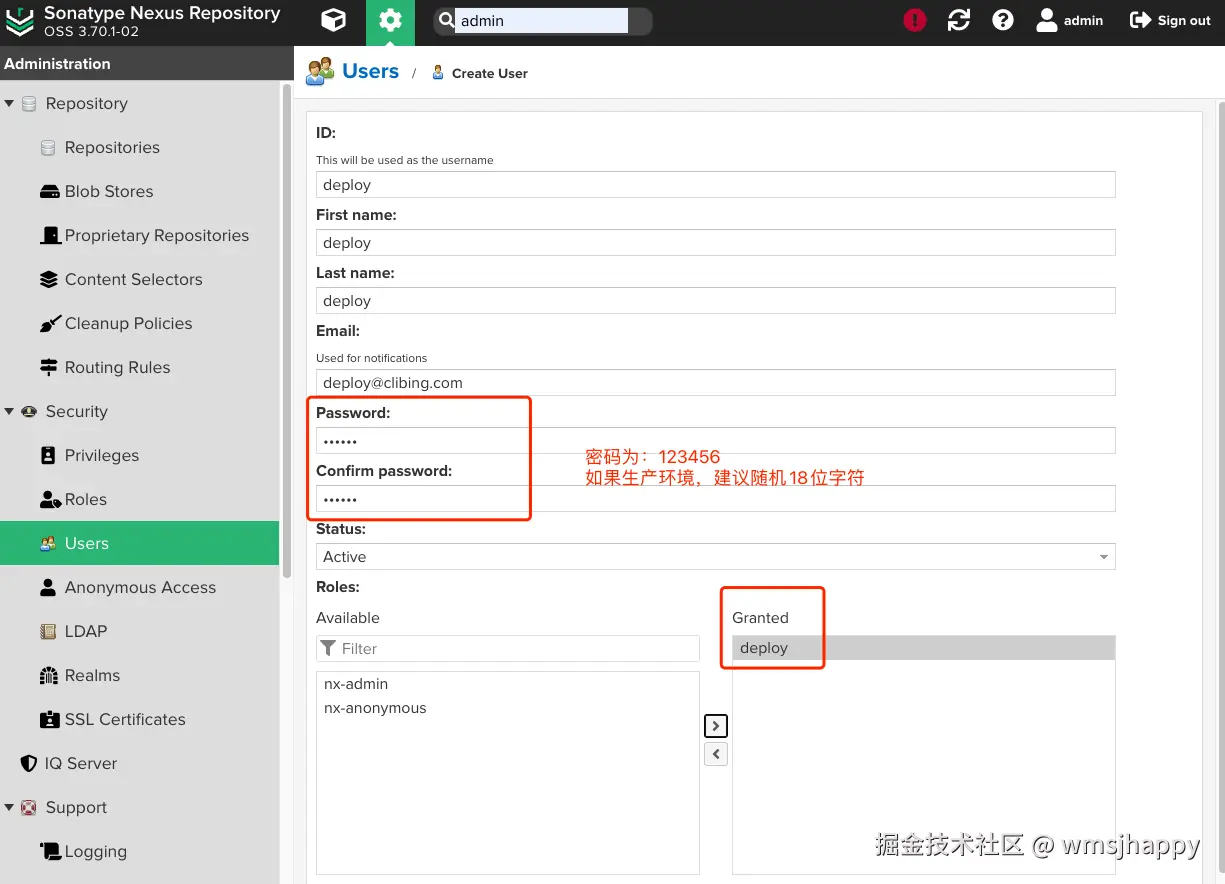Click the Email input field

(715, 383)
